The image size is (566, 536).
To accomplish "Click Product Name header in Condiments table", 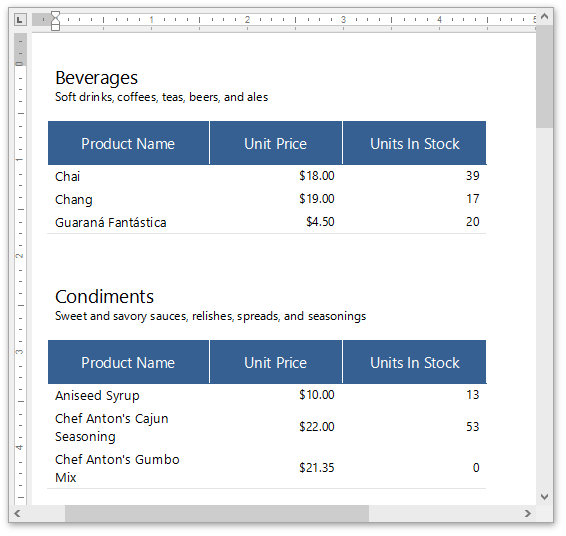I will coord(129,362).
